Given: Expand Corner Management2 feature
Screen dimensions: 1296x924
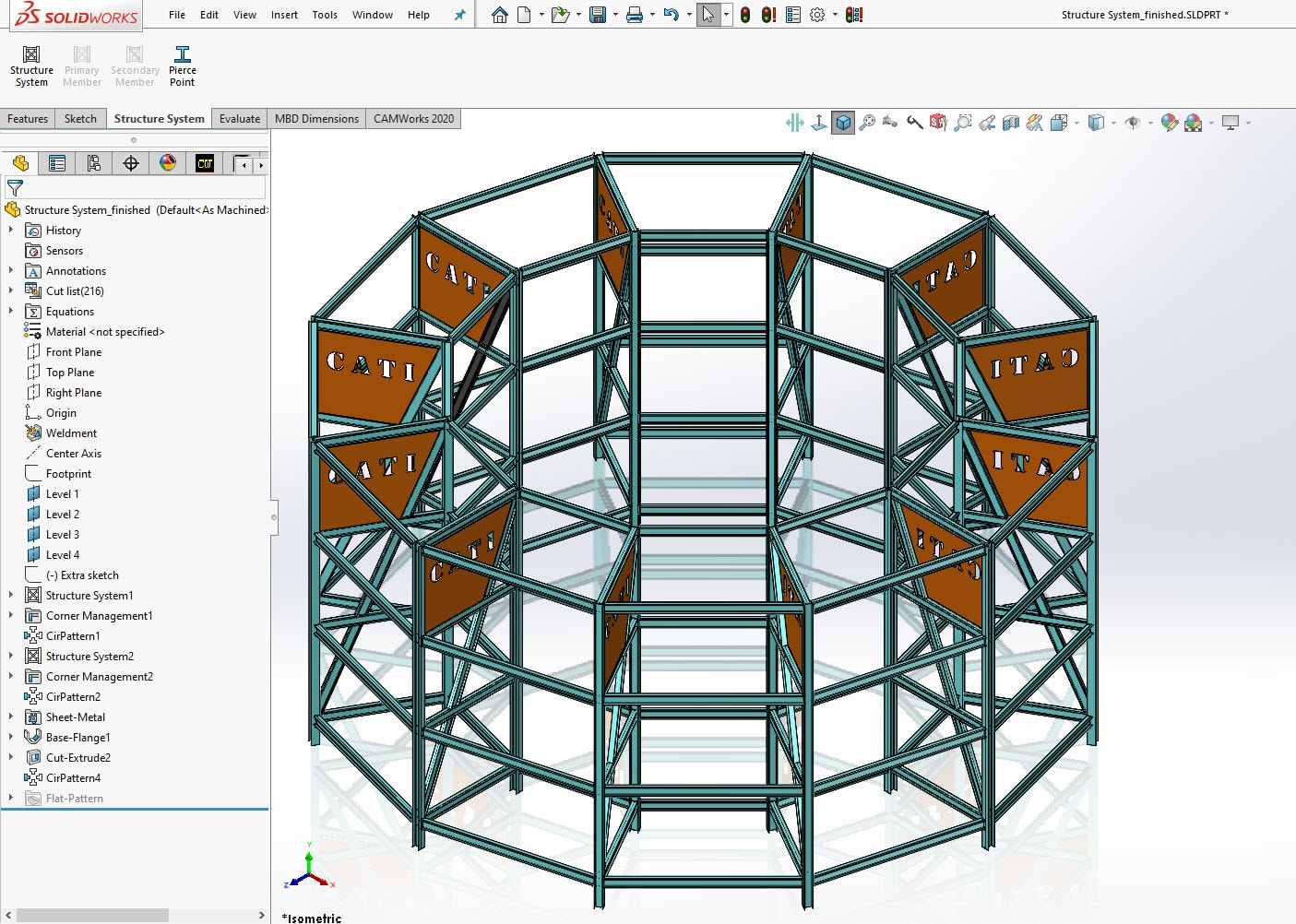Looking at the screenshot, I should click(x=11, y=676).
